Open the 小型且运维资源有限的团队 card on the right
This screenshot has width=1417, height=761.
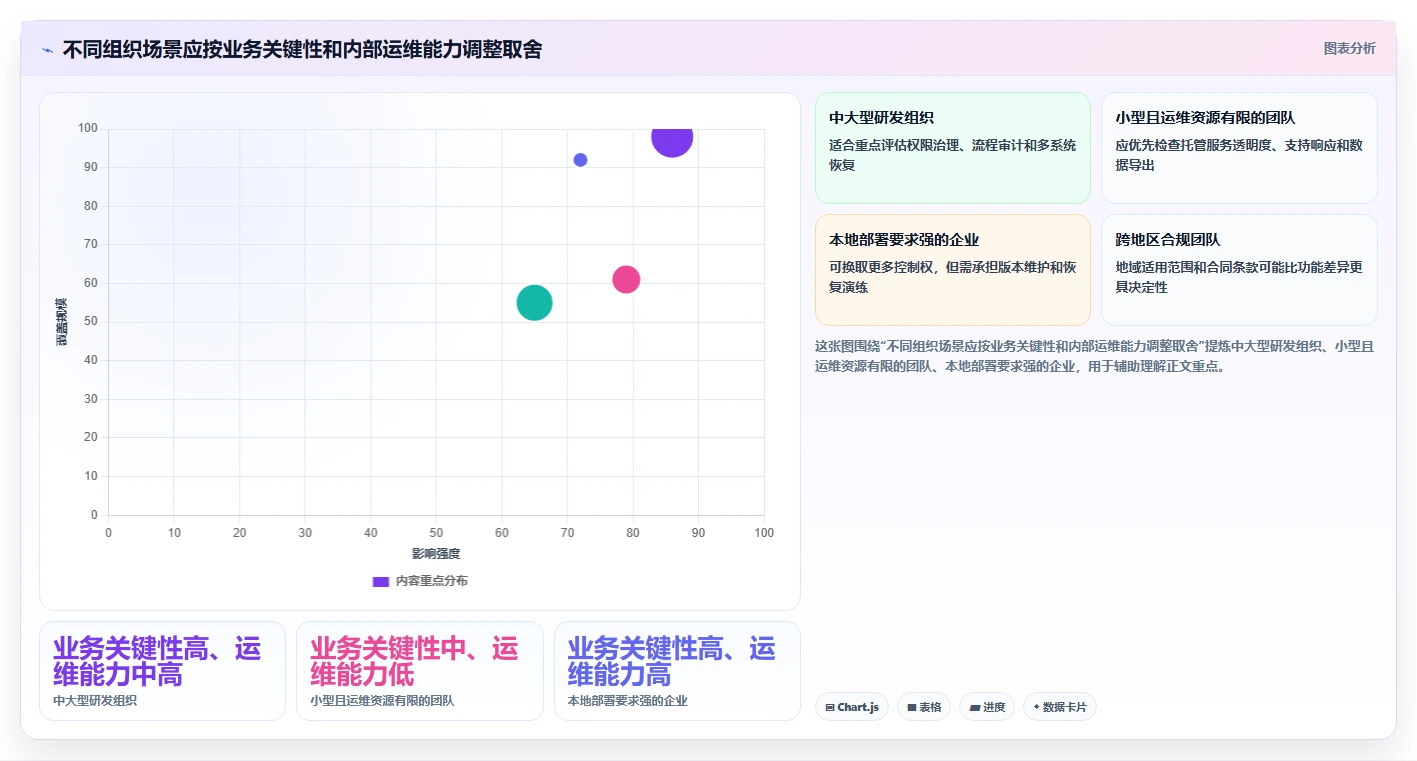[1239, 148]
